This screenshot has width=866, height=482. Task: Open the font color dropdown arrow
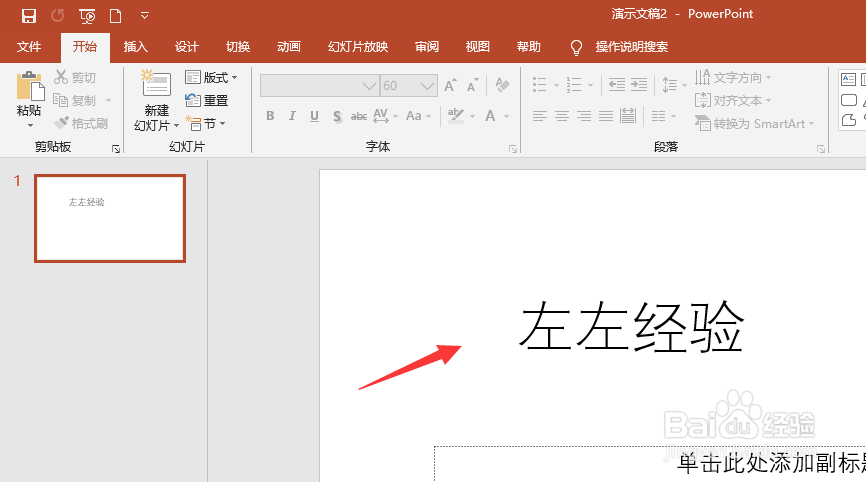point(506,116)
